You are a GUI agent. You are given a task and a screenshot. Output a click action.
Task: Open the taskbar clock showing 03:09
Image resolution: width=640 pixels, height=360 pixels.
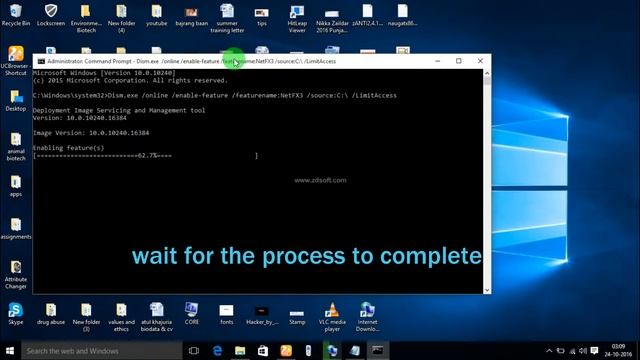tap(618, 351)
